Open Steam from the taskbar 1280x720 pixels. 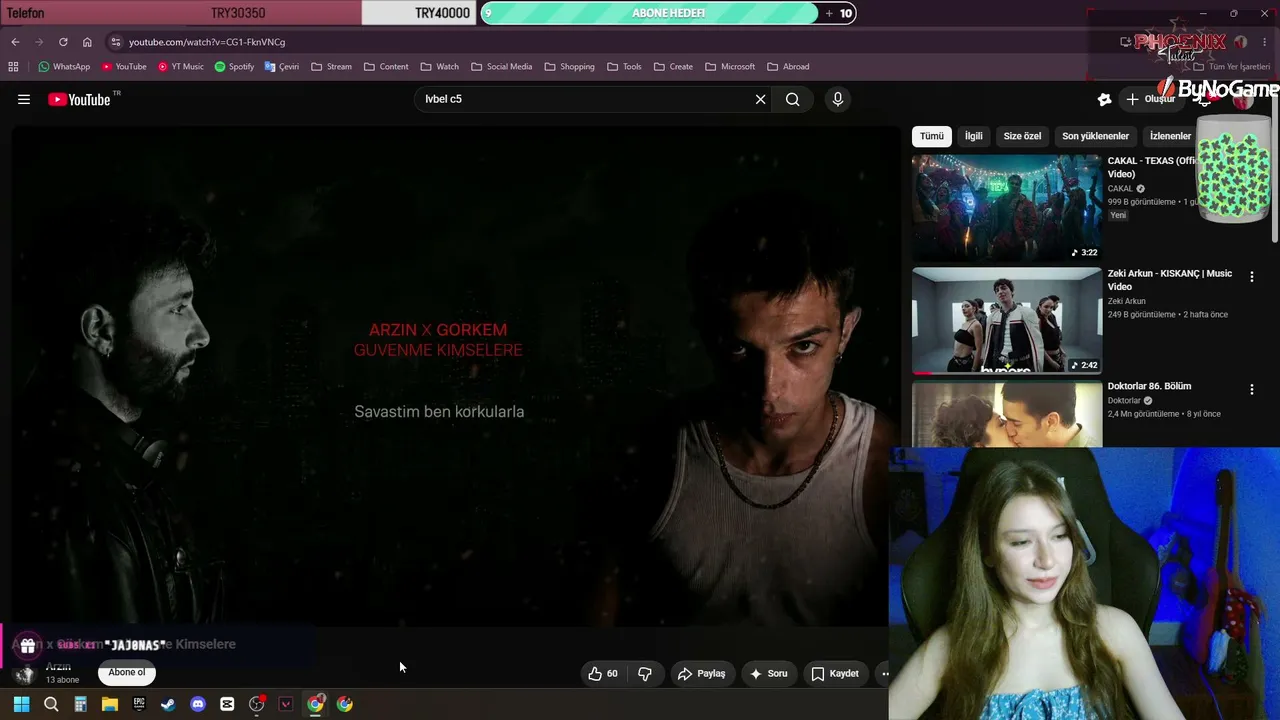(168, 704)
